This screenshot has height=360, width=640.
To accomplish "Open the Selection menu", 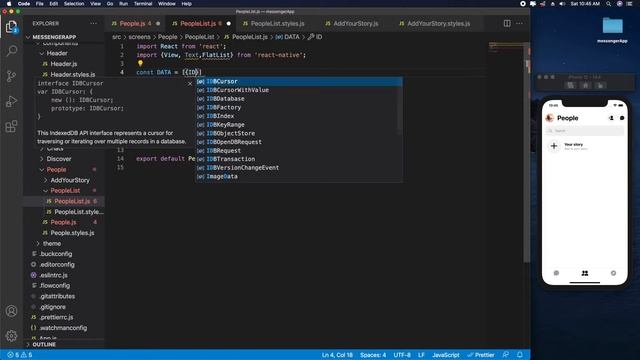I will point(74,4).
